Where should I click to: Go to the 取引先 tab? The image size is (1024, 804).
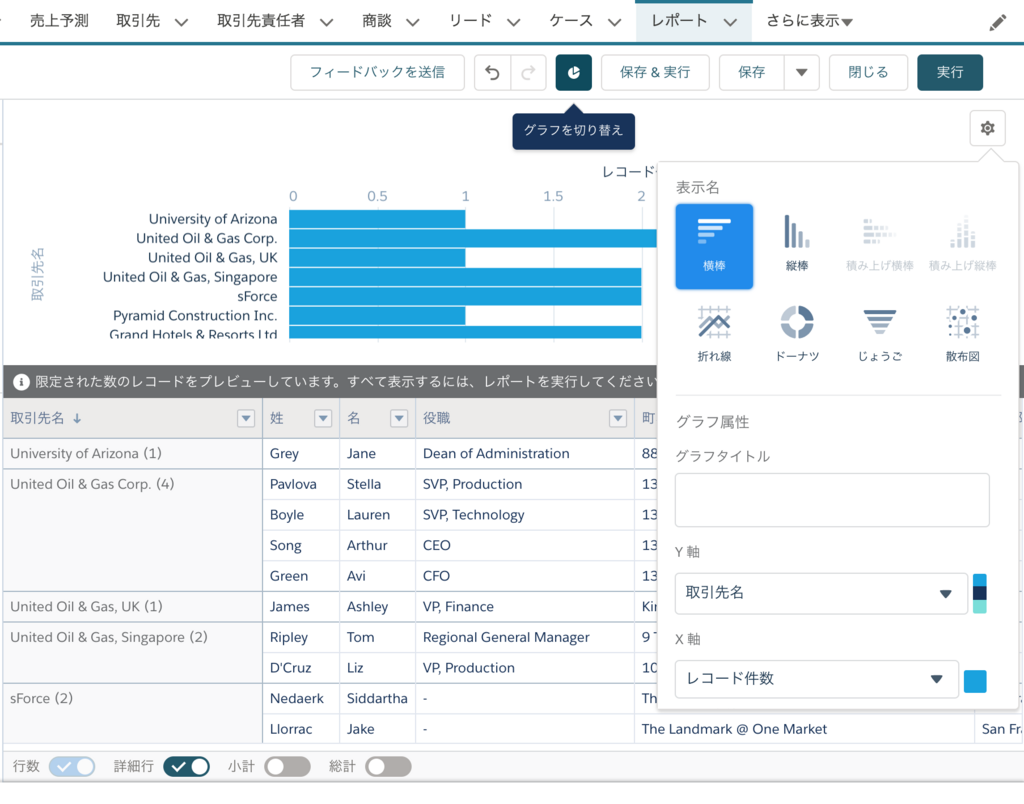[x=138, y=21]
